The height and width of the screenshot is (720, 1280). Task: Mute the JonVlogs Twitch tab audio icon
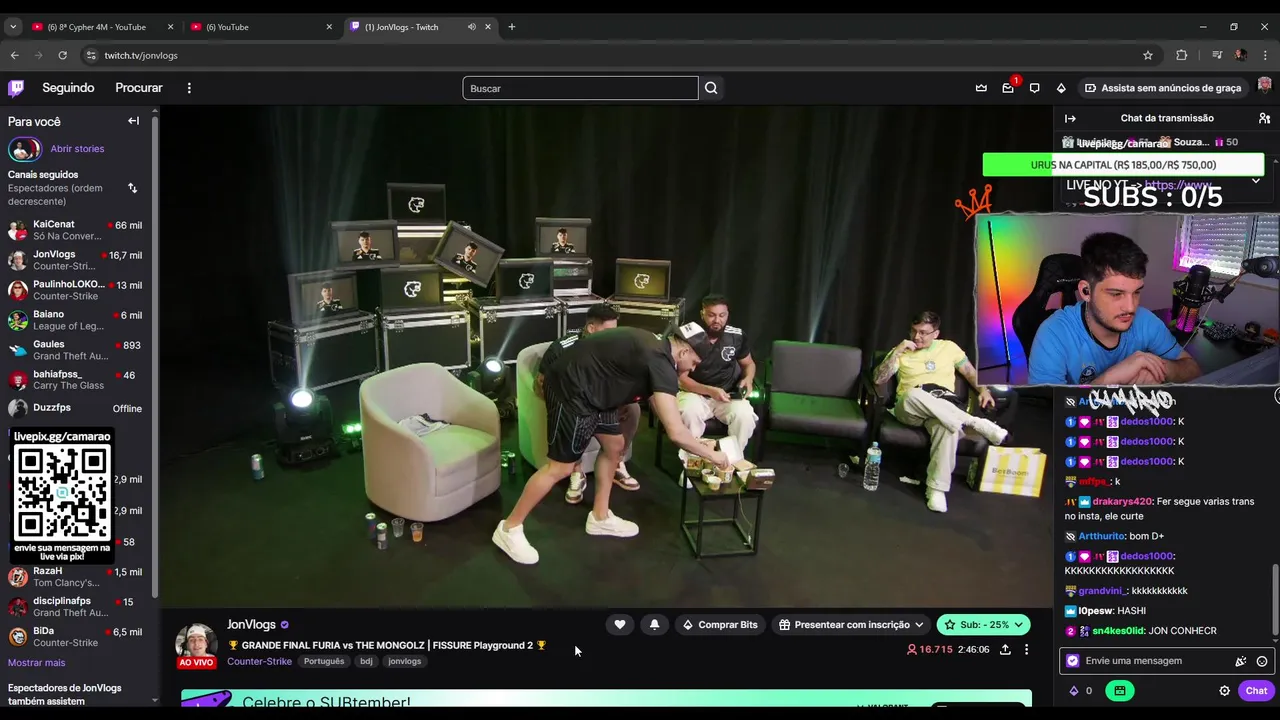click(x=471, y=27)
